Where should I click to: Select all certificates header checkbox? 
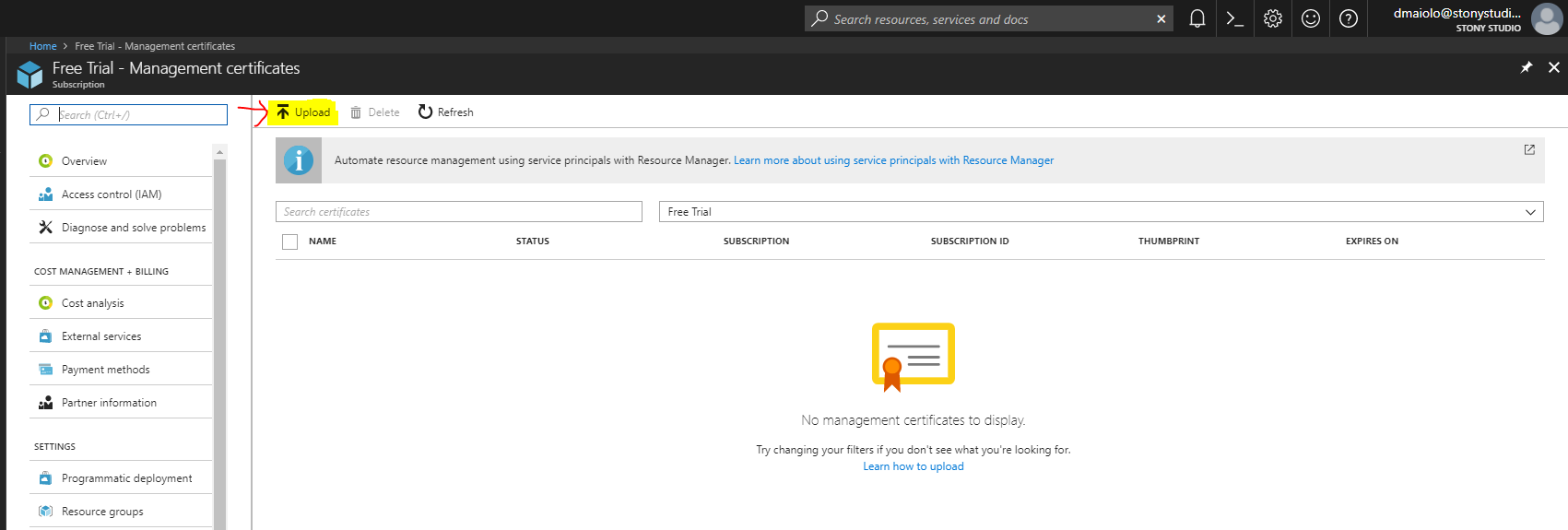coord(289,241)
